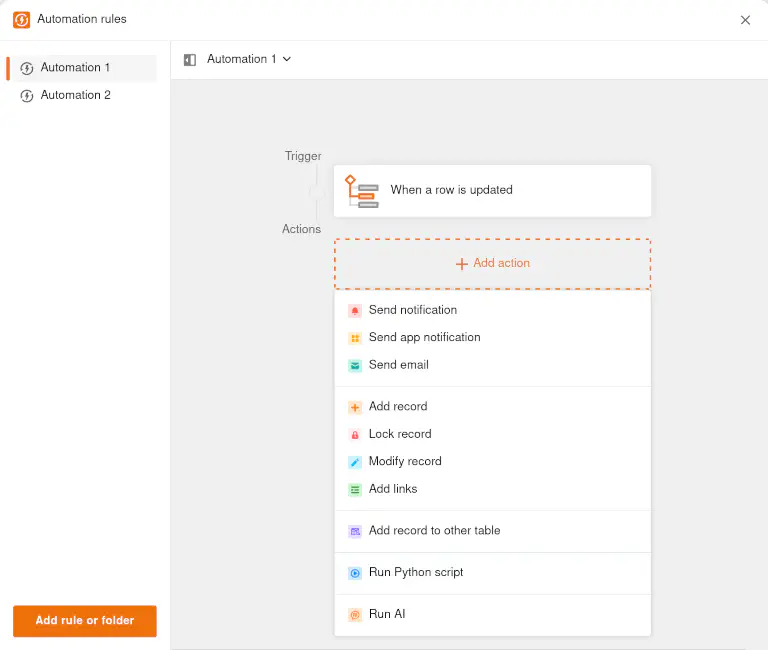
Task: Choose Add record to other table
Action: click(x=434, y=531)
